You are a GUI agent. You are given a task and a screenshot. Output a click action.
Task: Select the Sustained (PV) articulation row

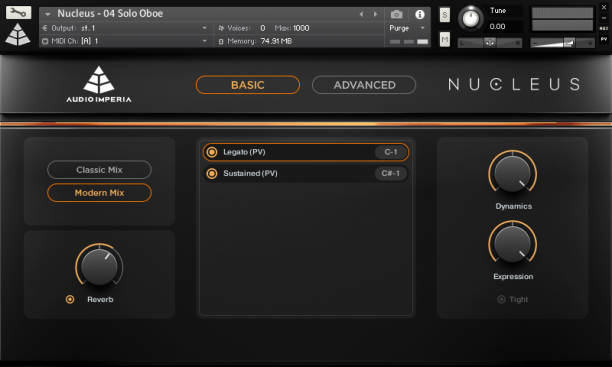coord(306,173)
